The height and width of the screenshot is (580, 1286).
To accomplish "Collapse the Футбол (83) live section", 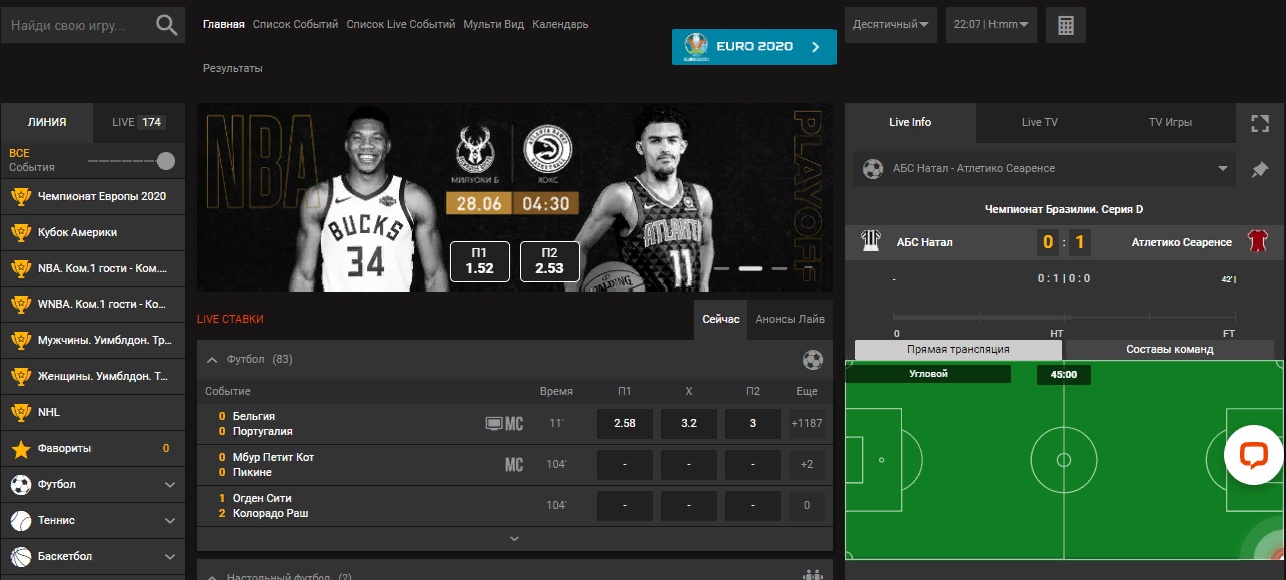I will [212, 359].
